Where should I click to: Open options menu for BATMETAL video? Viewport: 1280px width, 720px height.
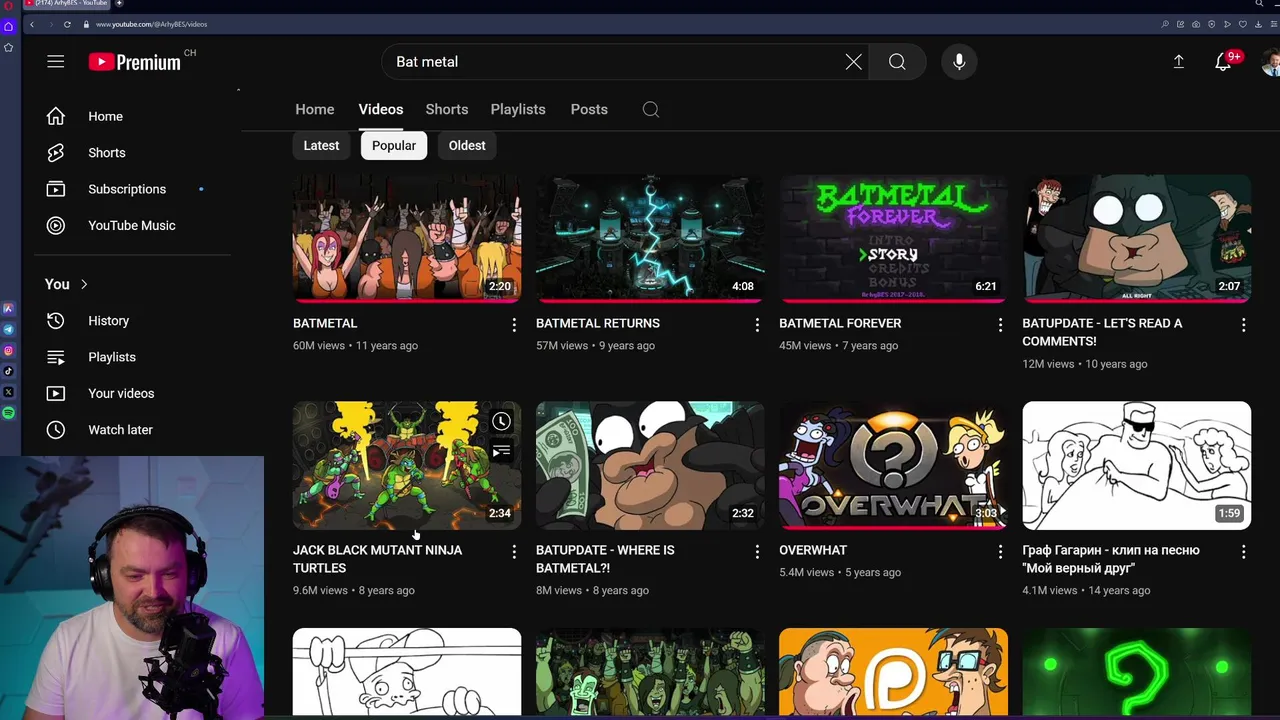(x=514, y=325)
